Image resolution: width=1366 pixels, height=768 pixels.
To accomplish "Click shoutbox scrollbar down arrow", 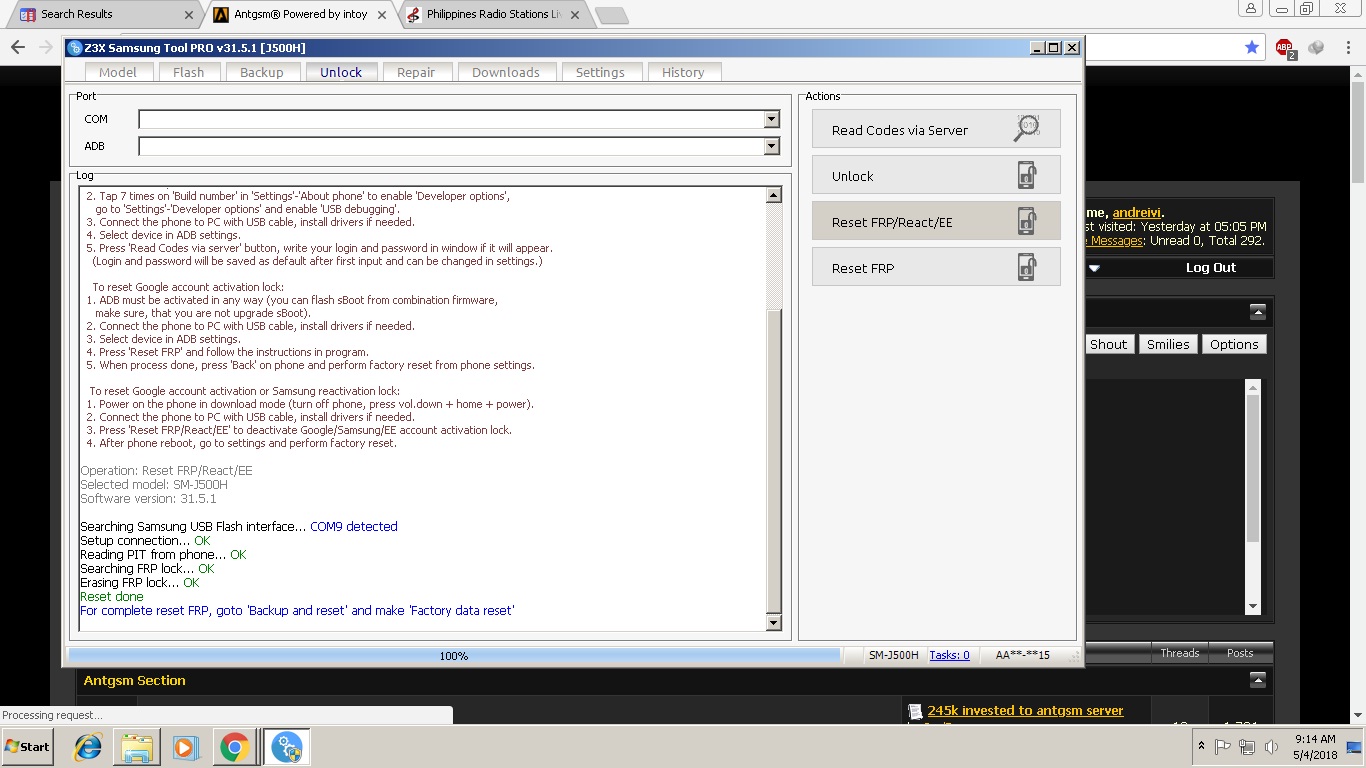I will 1253,607.
